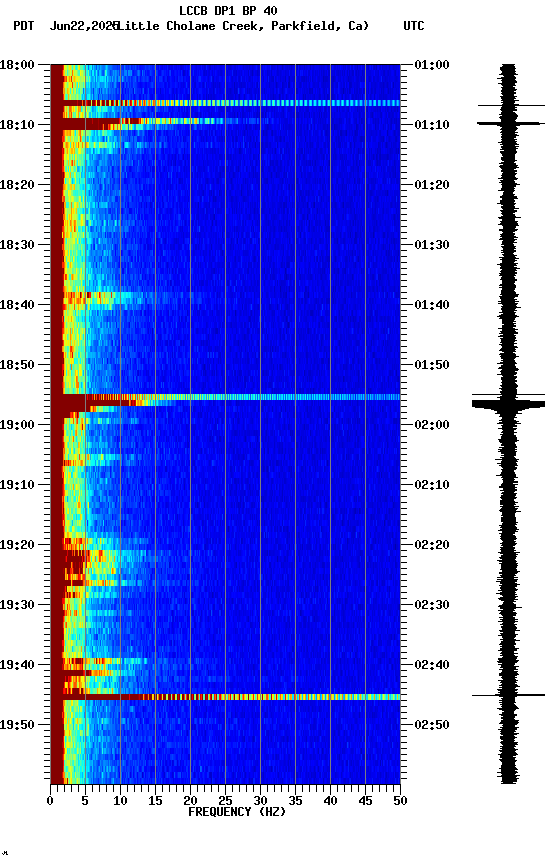Click the '01:30' UTC time label
552x864 pixels.
click(x=432, y=245)
